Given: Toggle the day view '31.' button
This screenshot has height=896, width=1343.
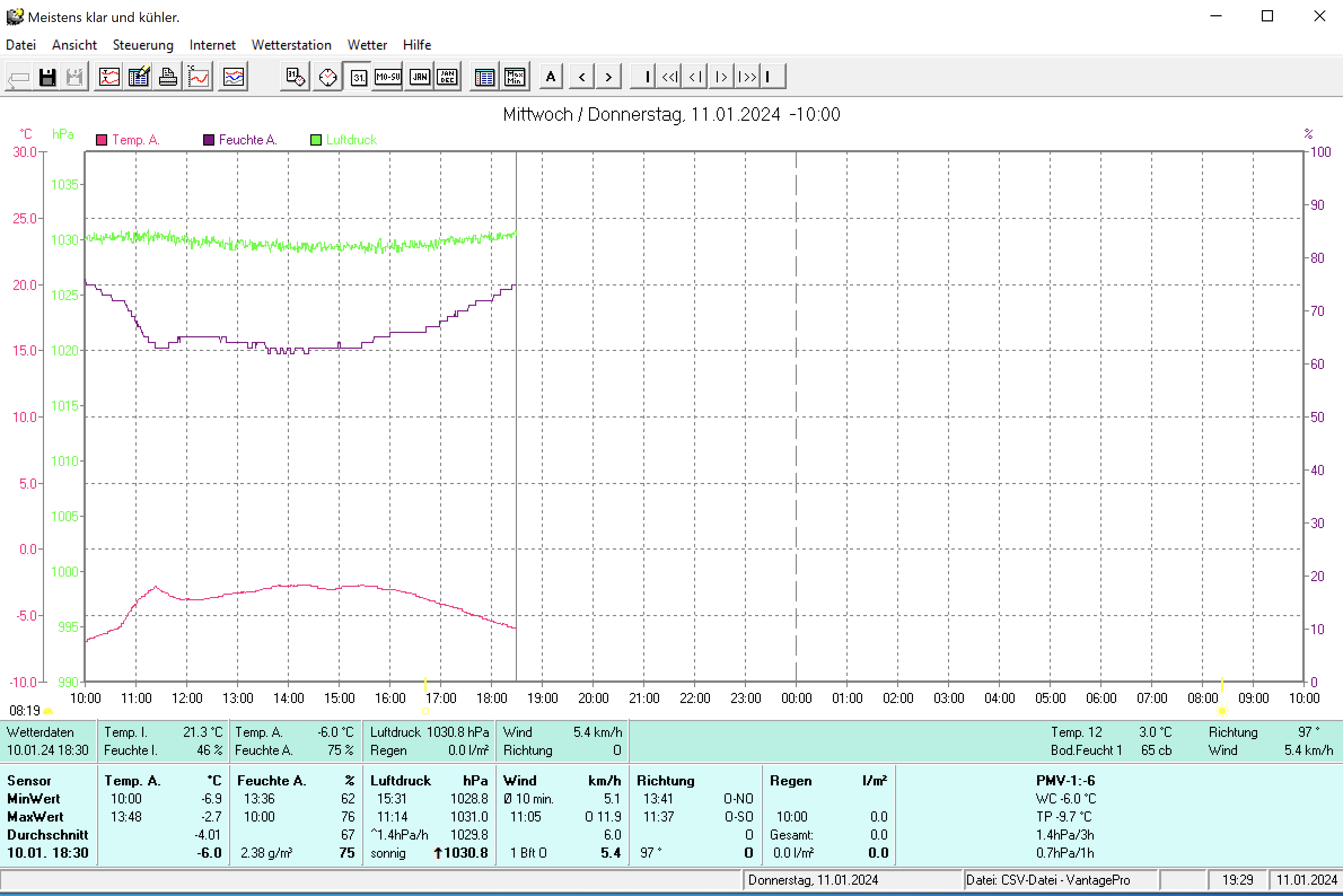Looking at the screenshot, I should [358, 77].
